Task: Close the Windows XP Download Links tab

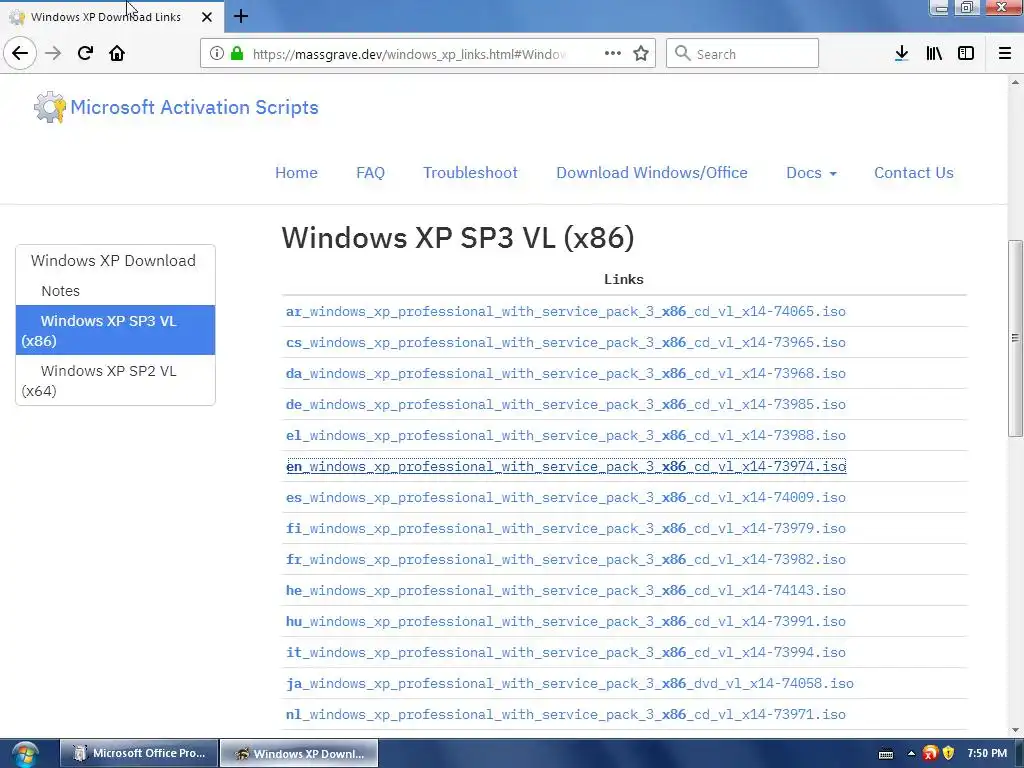Action: pos(207,17)
